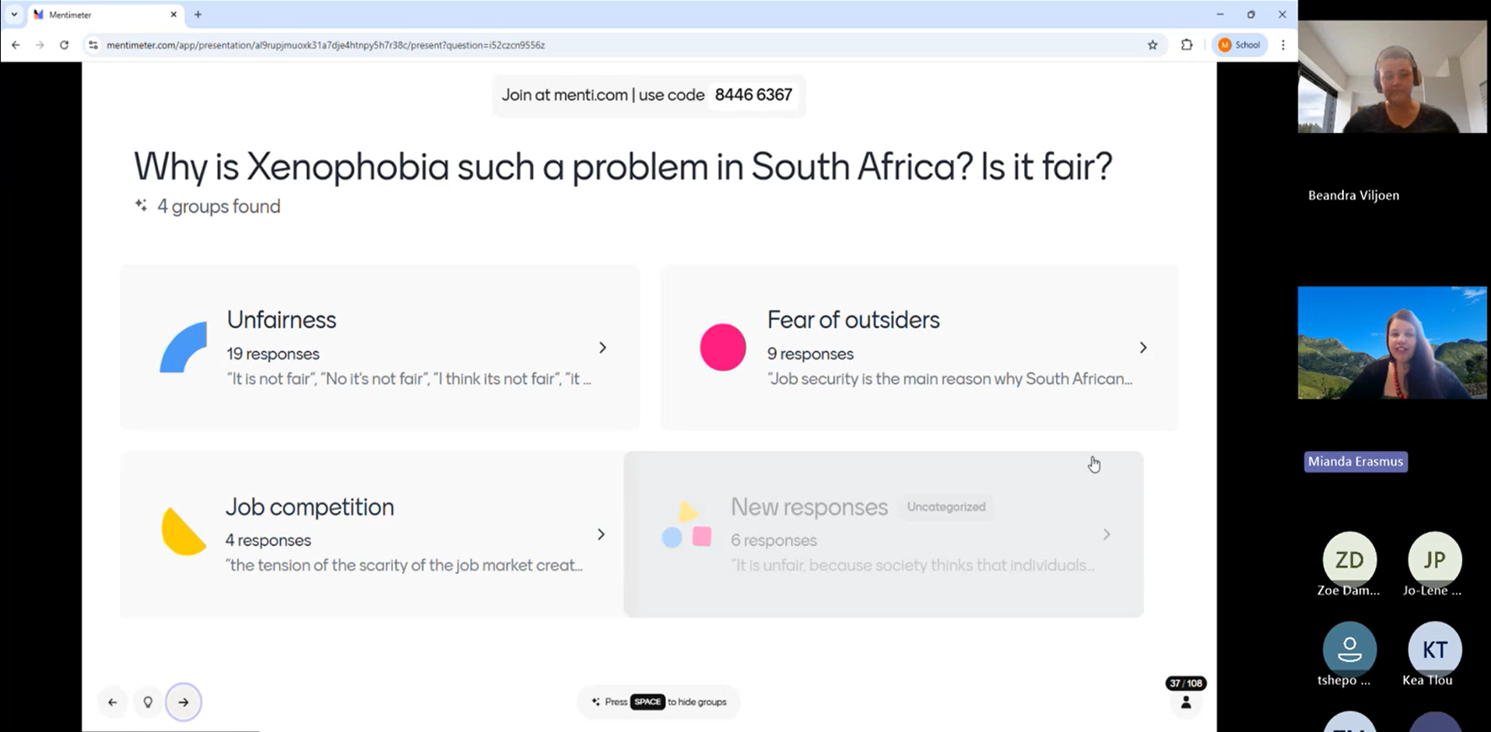Advance to next slide arrow button
Viewport: 1491px width, 732px height.
184,702
